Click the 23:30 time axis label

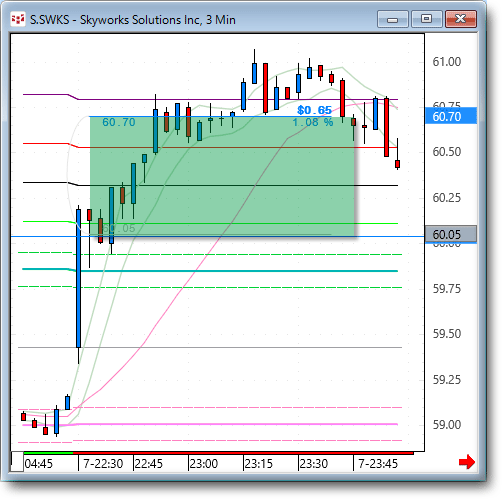pos(314,464)
